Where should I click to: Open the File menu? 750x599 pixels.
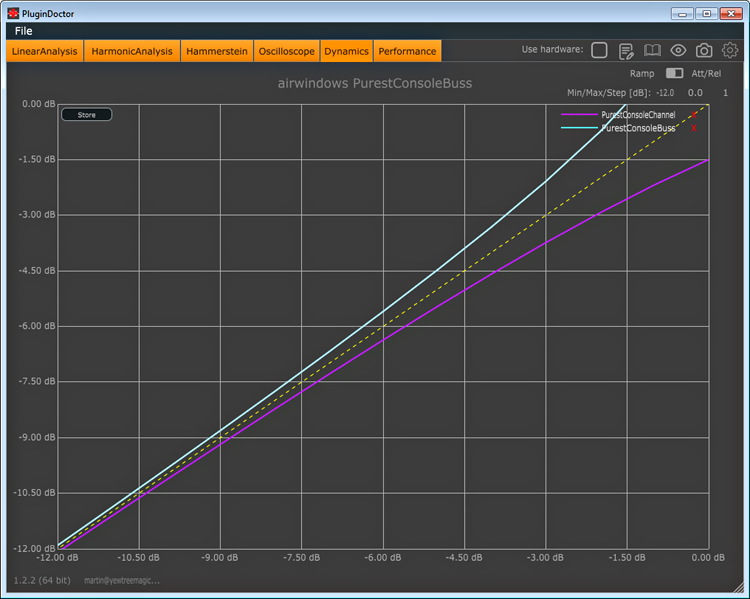click(x=24, y=31)
